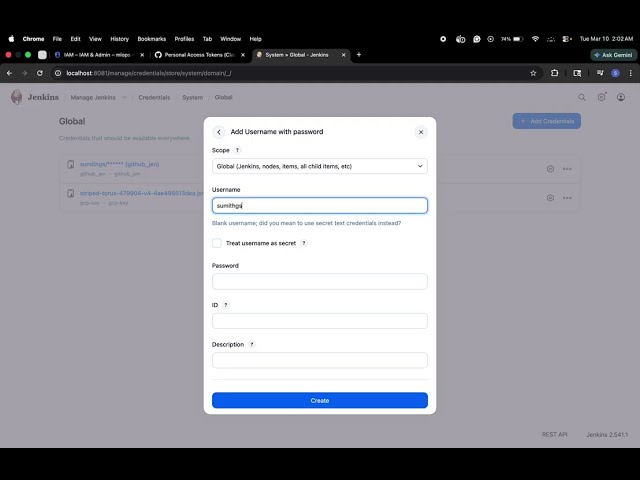This screenshot has width=640, height=480.
Task: Open the Scope help question mark
Action: click(x=237, y=150)
